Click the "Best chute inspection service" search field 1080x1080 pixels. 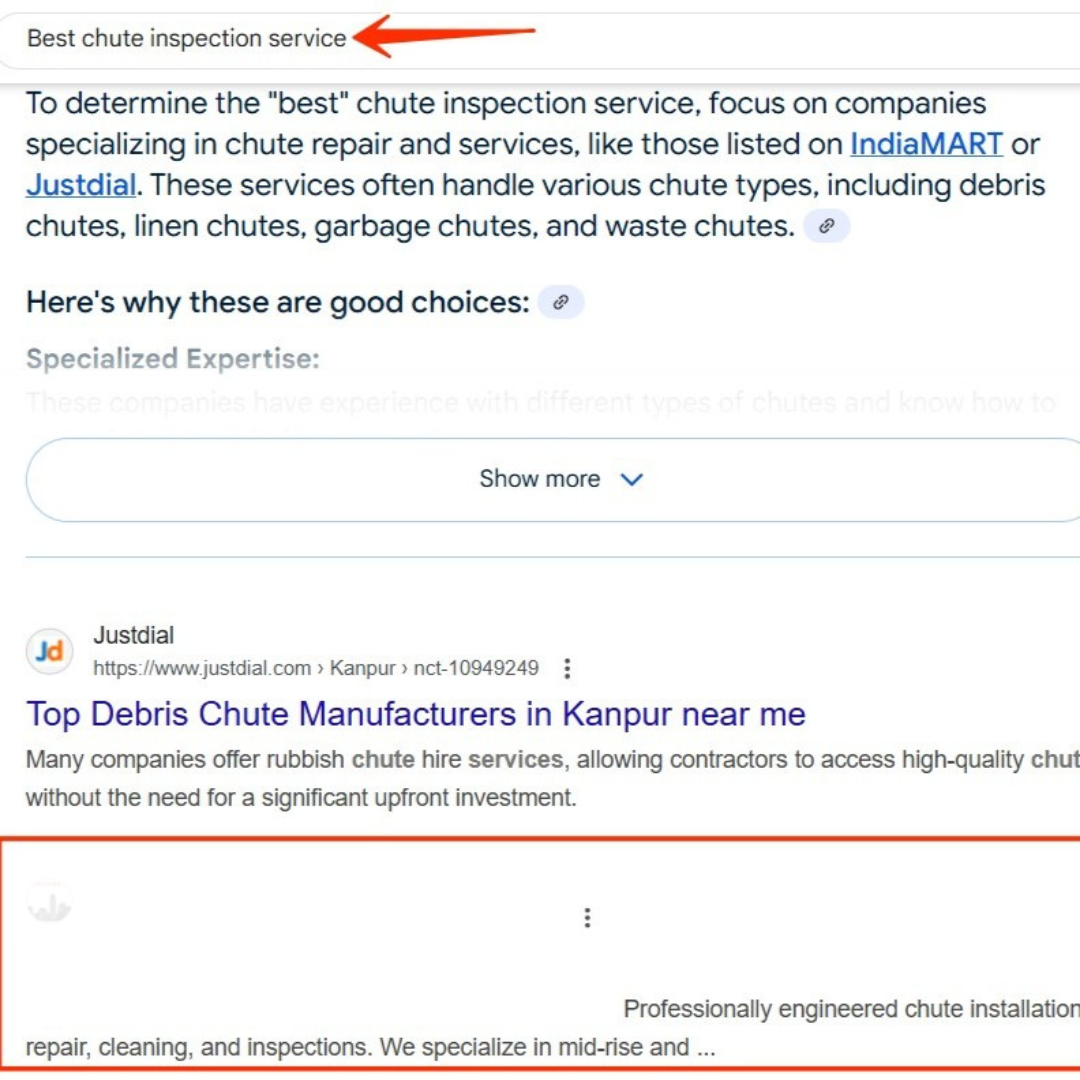(x=186, y=39)
